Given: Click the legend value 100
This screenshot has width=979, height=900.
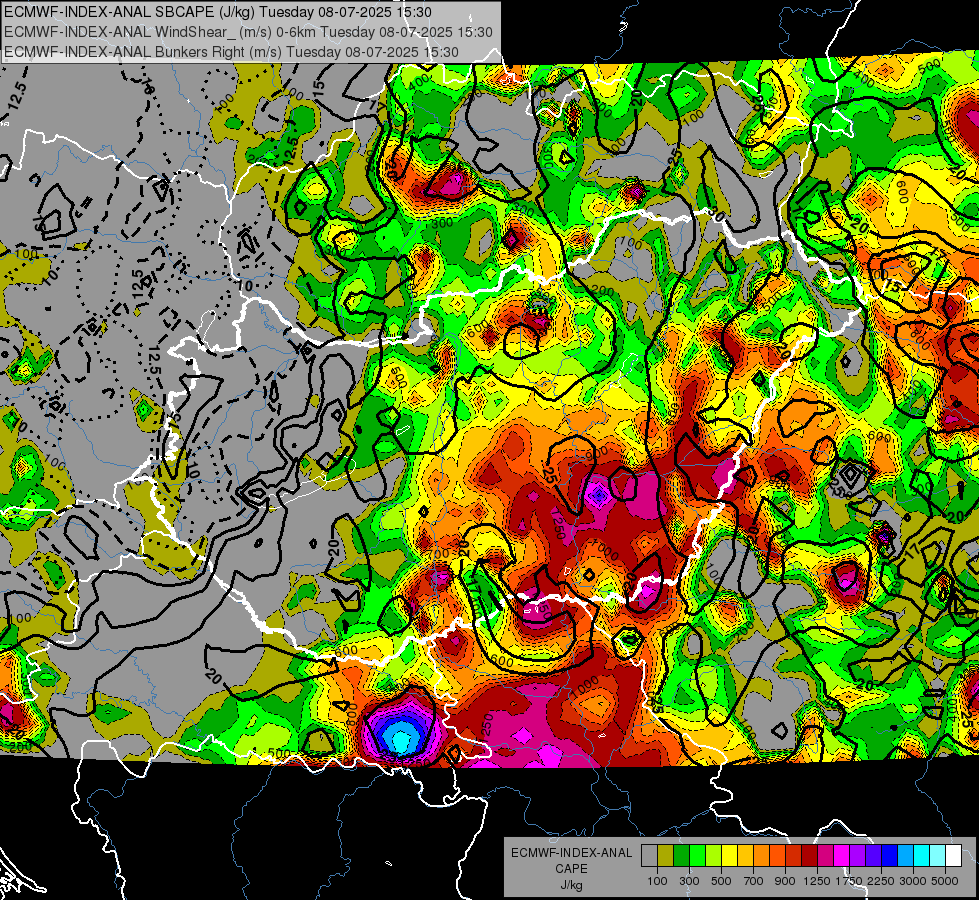Looking at the screenshot, I should [x=657, y=881].
